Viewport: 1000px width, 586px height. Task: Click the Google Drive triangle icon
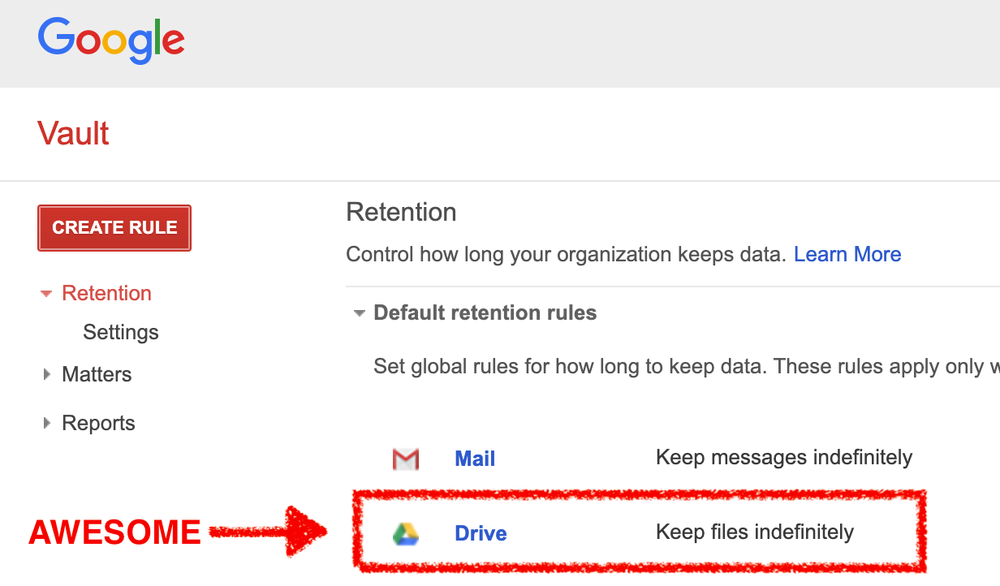[x=406, y=534]
